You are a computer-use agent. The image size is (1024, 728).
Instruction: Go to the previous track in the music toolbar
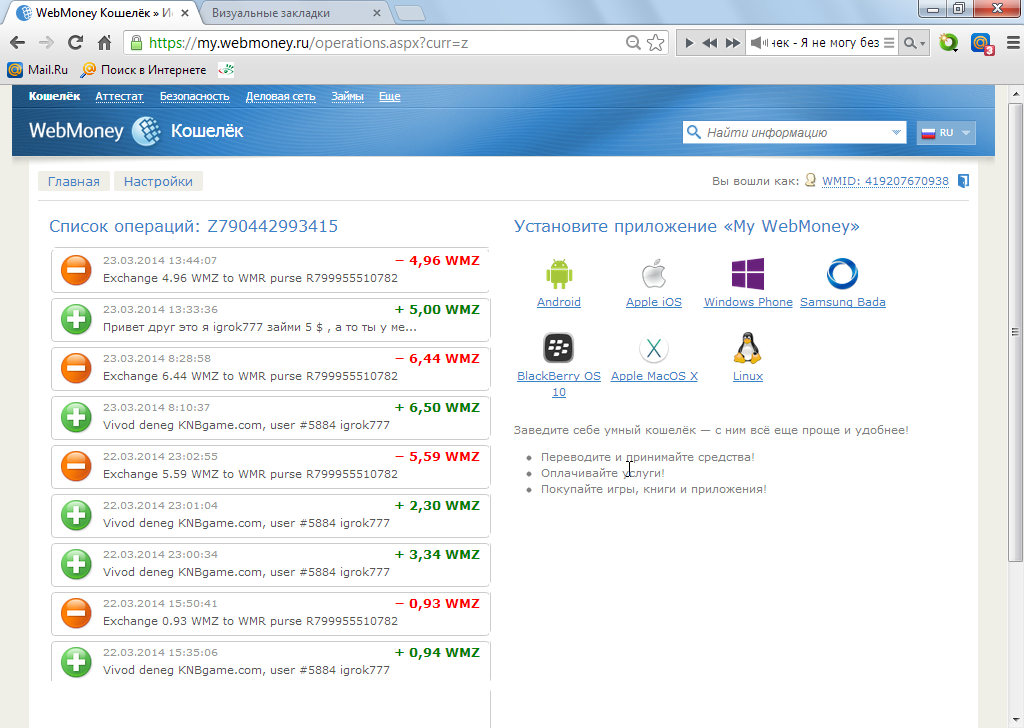[710, 42]
